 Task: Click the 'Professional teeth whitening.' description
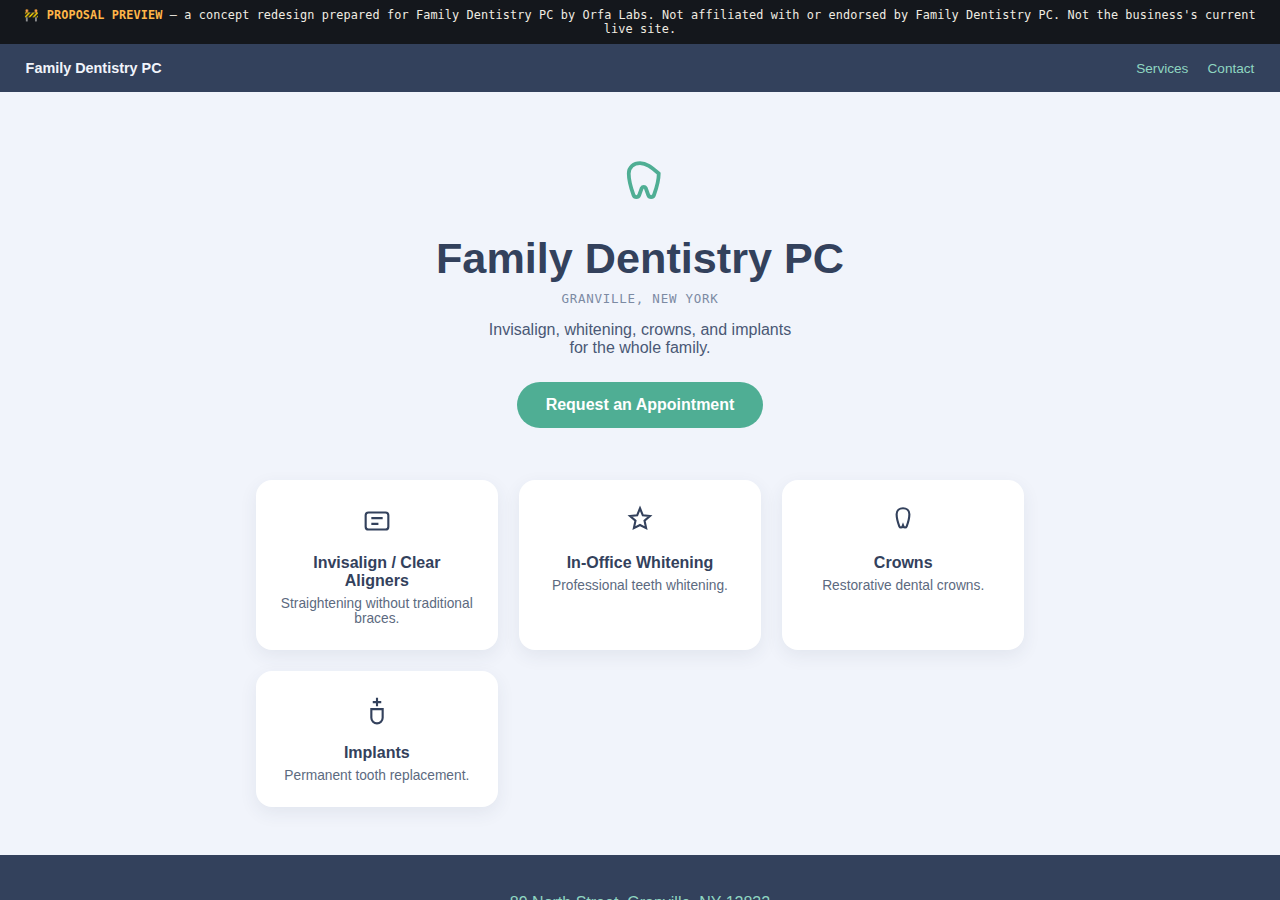[640, 585]
